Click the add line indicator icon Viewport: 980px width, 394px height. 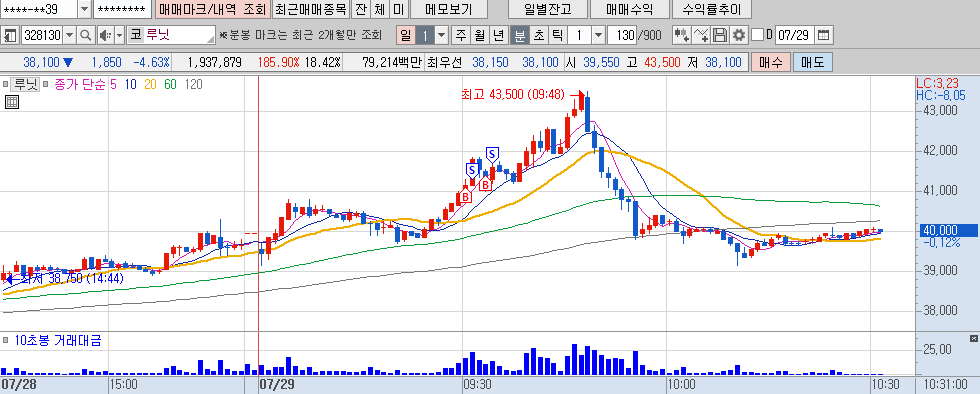tap(701, 35)
